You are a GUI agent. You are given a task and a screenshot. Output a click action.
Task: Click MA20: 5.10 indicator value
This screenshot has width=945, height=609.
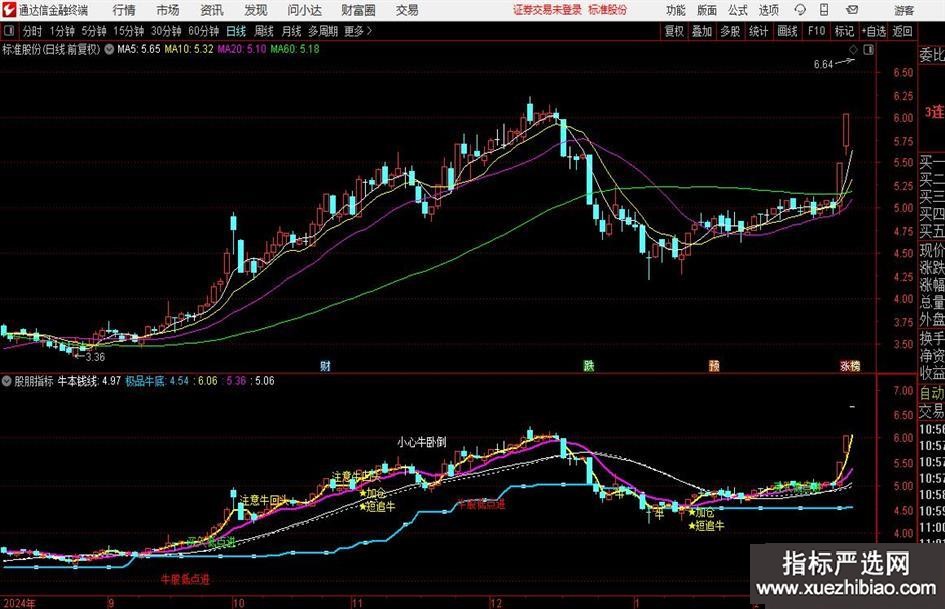click(242, 49)
